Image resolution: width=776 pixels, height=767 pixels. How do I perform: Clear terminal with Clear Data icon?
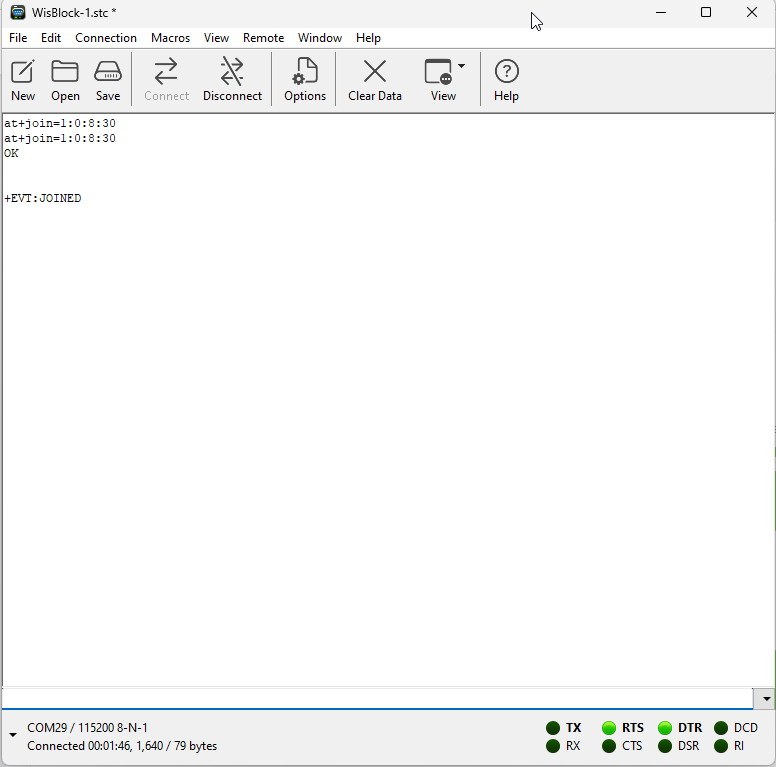pos(375,80)
